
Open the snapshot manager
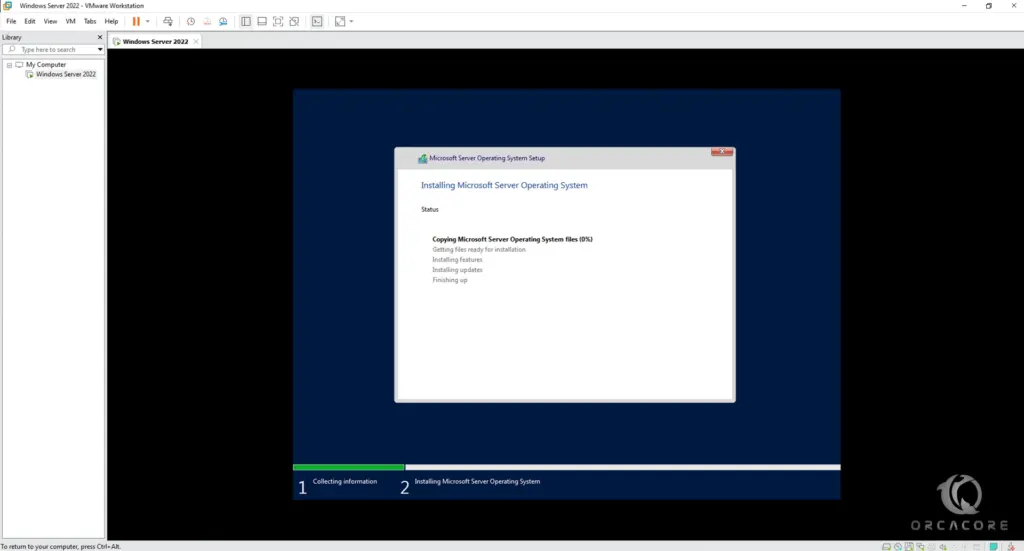(x=223, y=22)
